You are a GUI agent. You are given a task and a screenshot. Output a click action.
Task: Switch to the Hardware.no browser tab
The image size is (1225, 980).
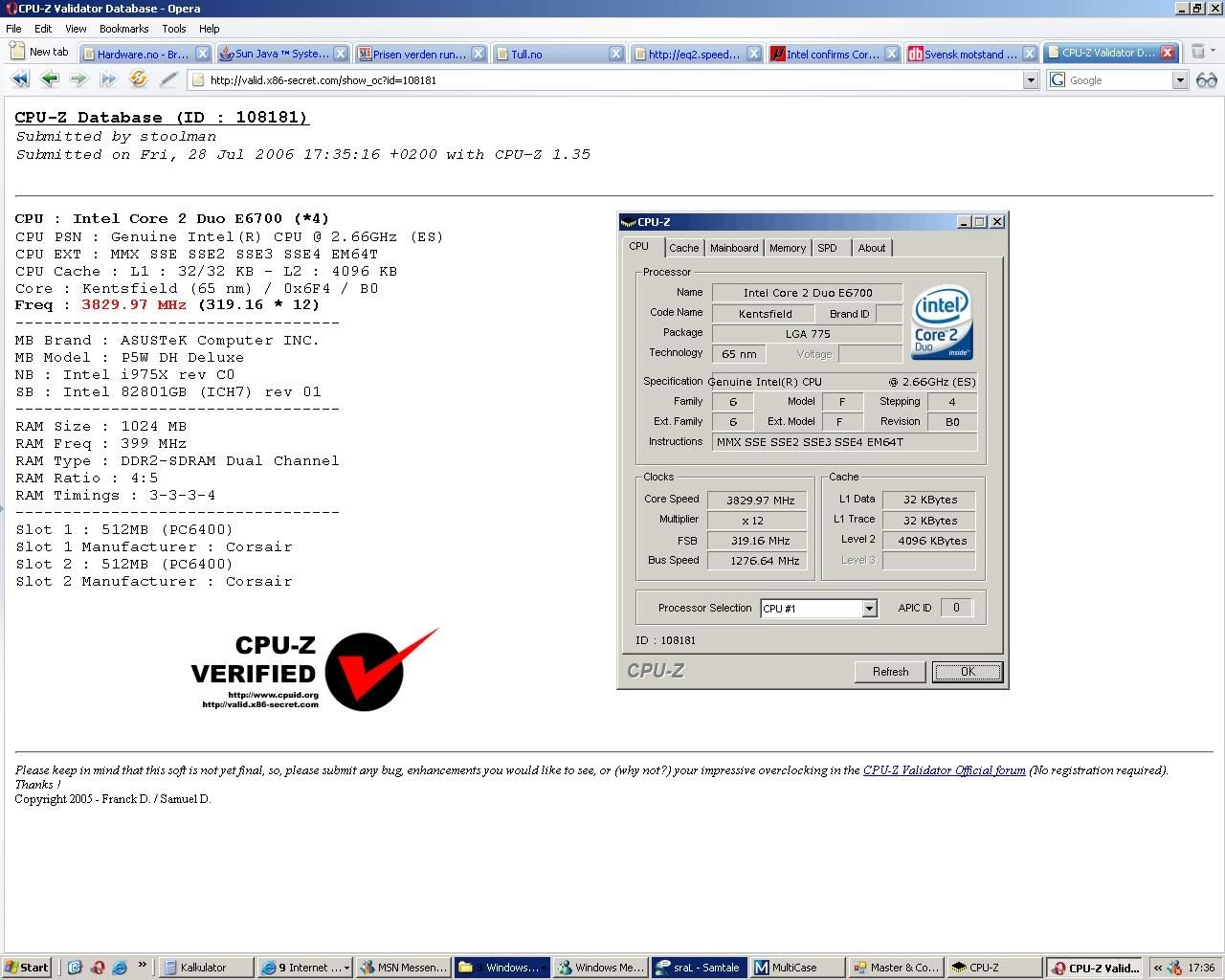tap(142, 54)
